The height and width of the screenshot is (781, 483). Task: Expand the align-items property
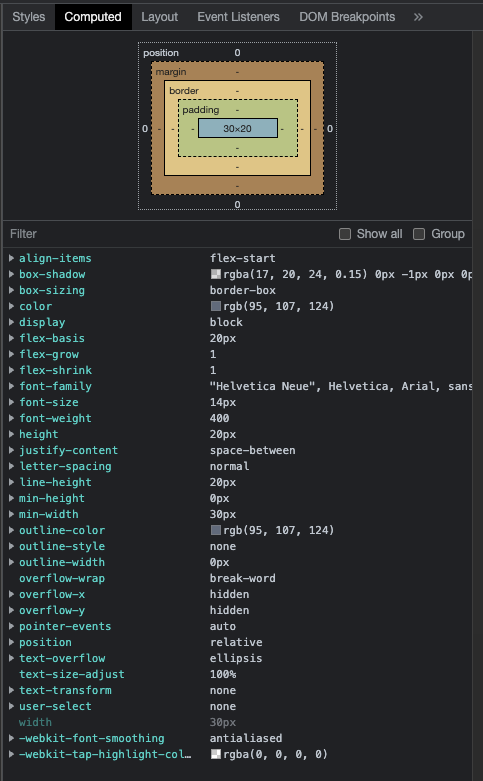click(x=11, y=259)
